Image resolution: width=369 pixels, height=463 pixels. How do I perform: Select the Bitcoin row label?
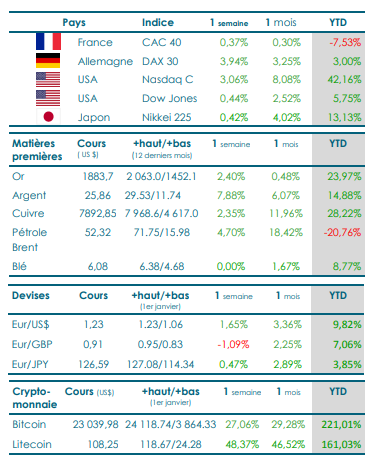29,424
